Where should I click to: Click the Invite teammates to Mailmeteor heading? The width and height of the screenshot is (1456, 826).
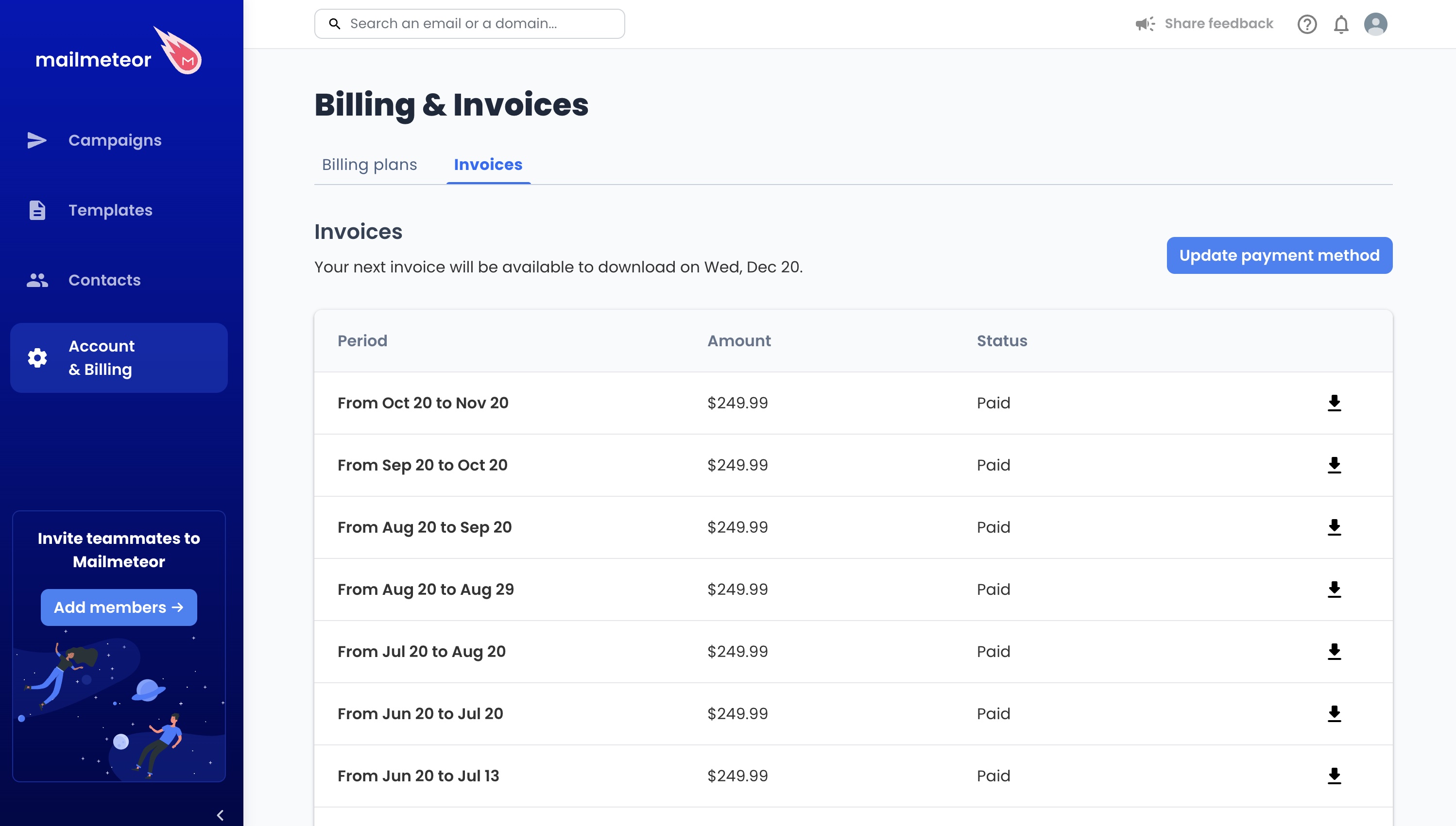click(x=119, y=550)
